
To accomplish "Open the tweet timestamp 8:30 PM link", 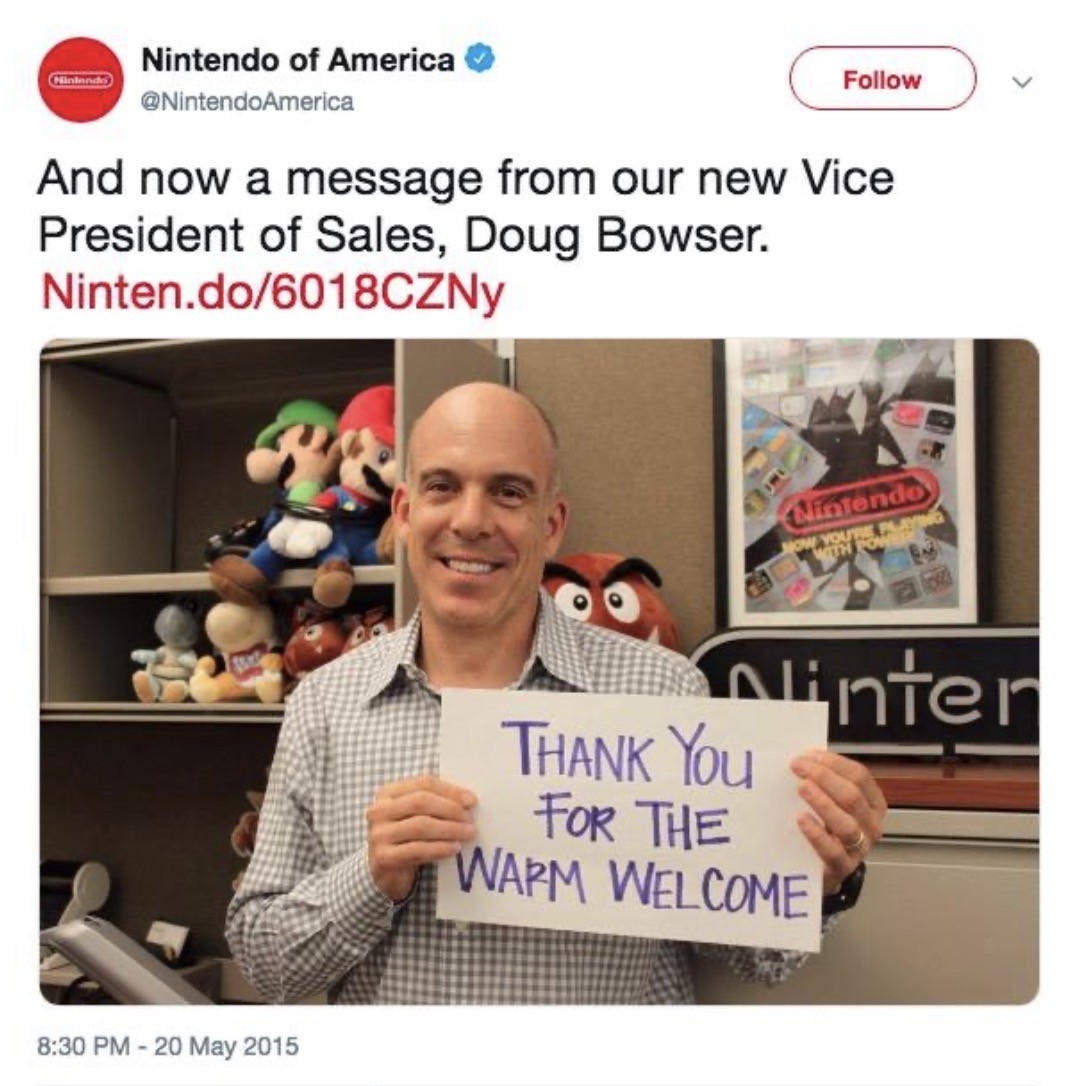I will point(83,1045).
